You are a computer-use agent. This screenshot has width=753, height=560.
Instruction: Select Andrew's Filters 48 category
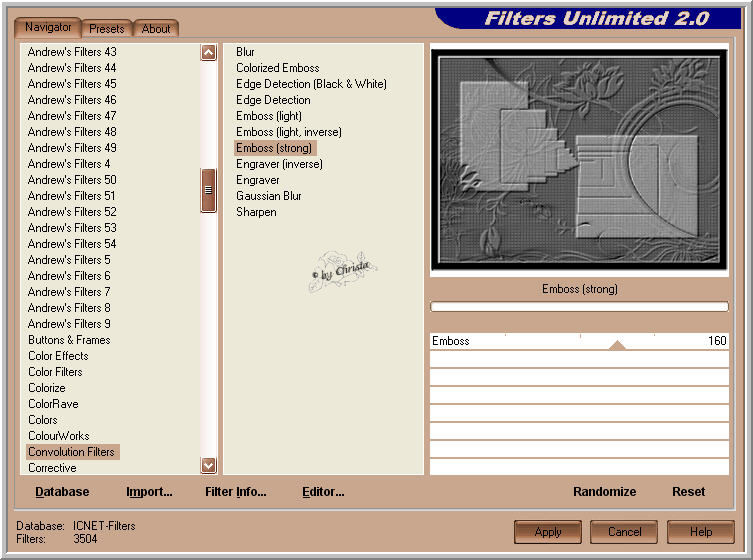point(72,132)
